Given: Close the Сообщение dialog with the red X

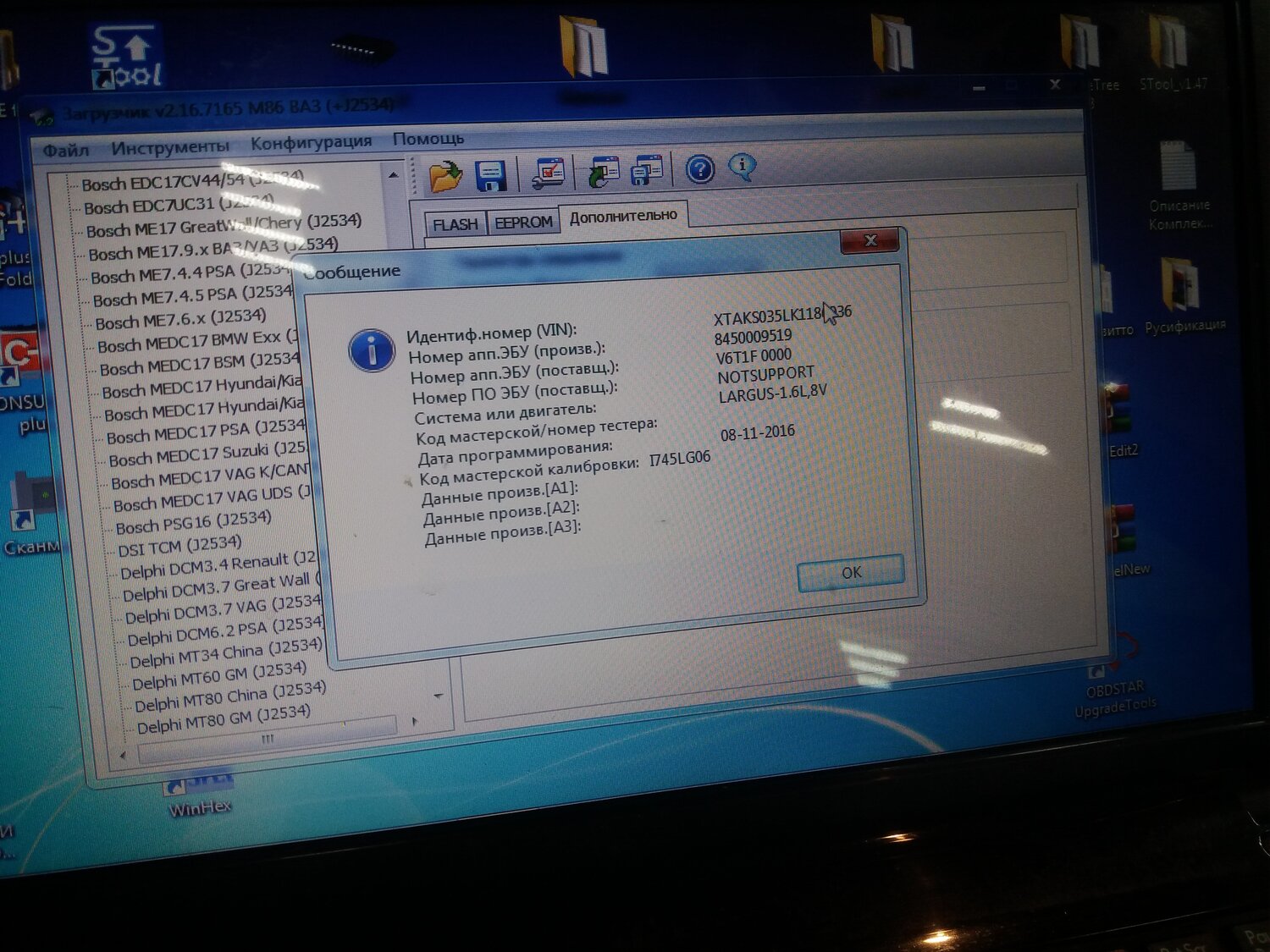Looking at the screenshot, I should 871,241.
